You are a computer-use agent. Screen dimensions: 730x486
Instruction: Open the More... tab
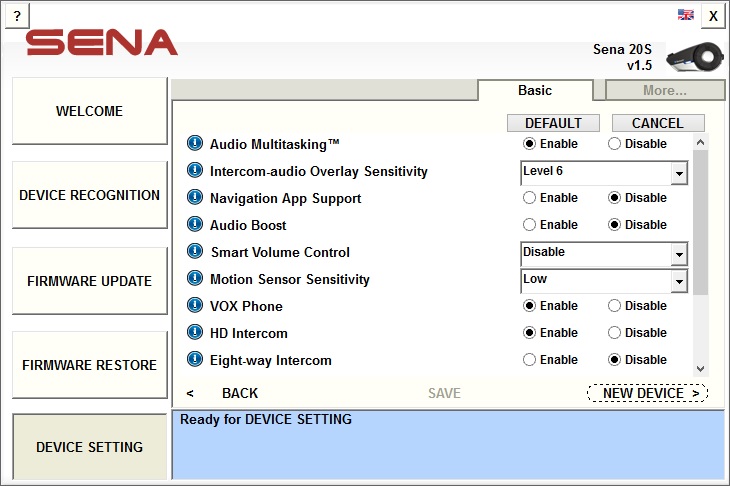(x=665, y=90)
